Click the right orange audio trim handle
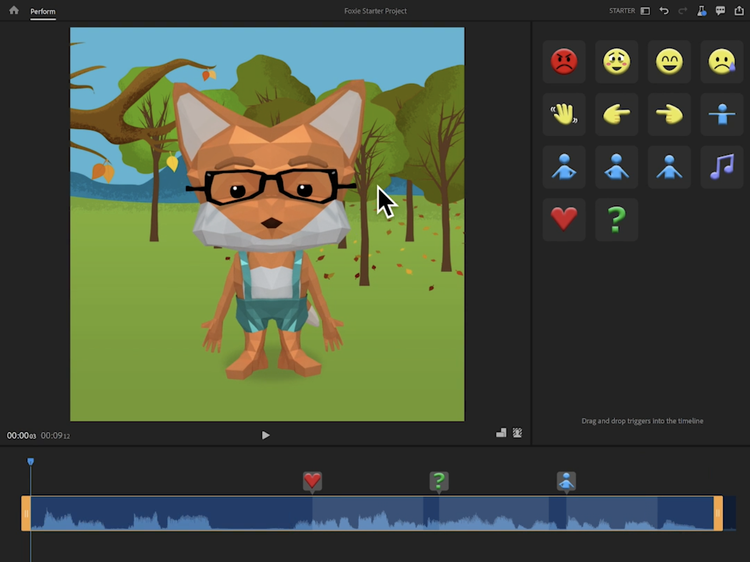The width and height of the screenshot is (750, 562). [x=717, y=513]
